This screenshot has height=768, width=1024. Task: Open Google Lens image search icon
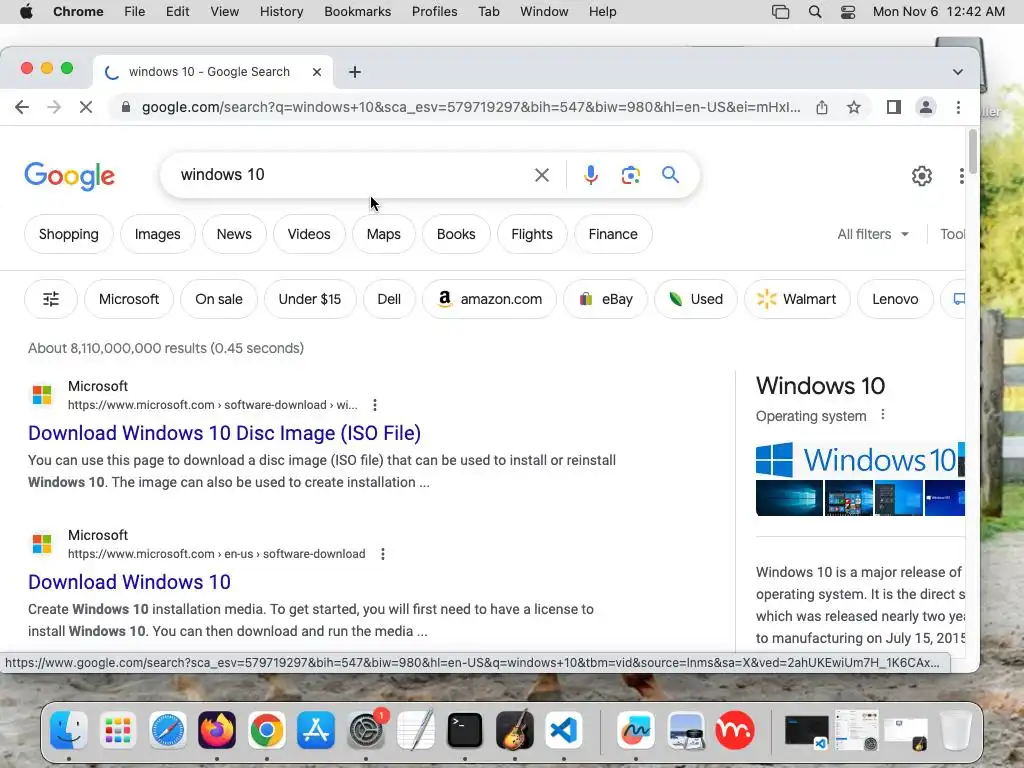[630, 175]
